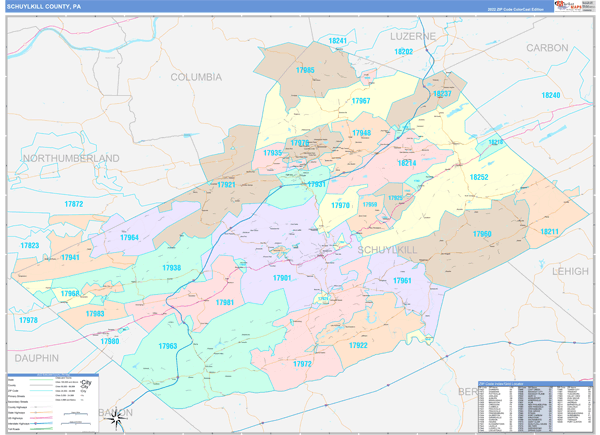The height and width of the screenshot is (435, 600).
Task: Click the ZIP Code Index/Grid Locator header
Action: pos(500,383)
